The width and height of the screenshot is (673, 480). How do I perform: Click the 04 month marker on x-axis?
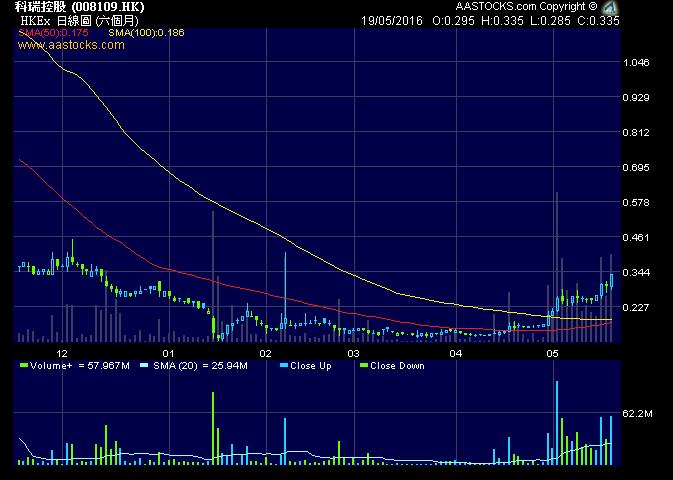coord(455,353)
